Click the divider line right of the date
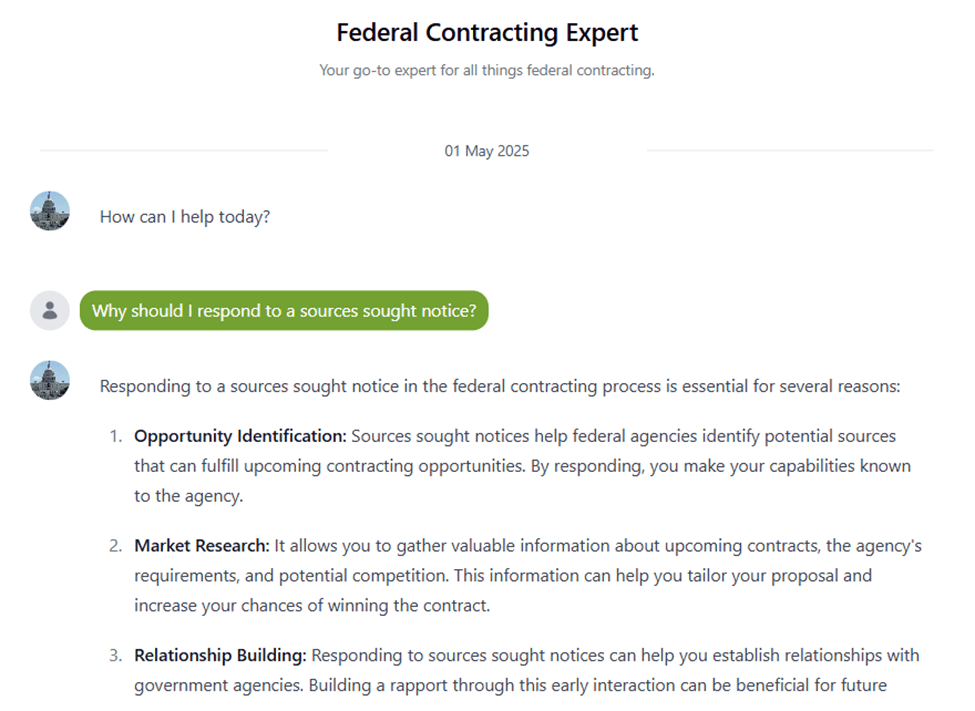The height and width of the screenshot is (711, 975). pyautogui.click(x=790, y=151)
